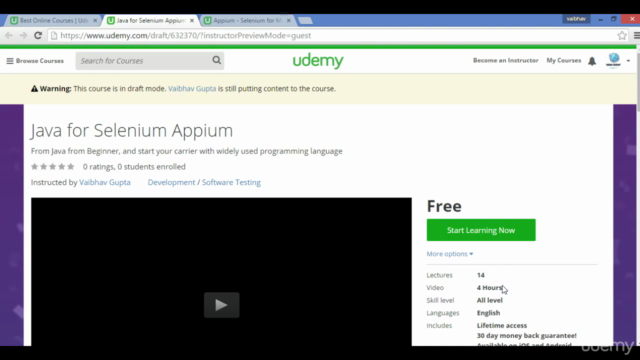Click the '4 Hours' video value
Viewport: 640px width, 360px height.
click(x=490, y=288)
